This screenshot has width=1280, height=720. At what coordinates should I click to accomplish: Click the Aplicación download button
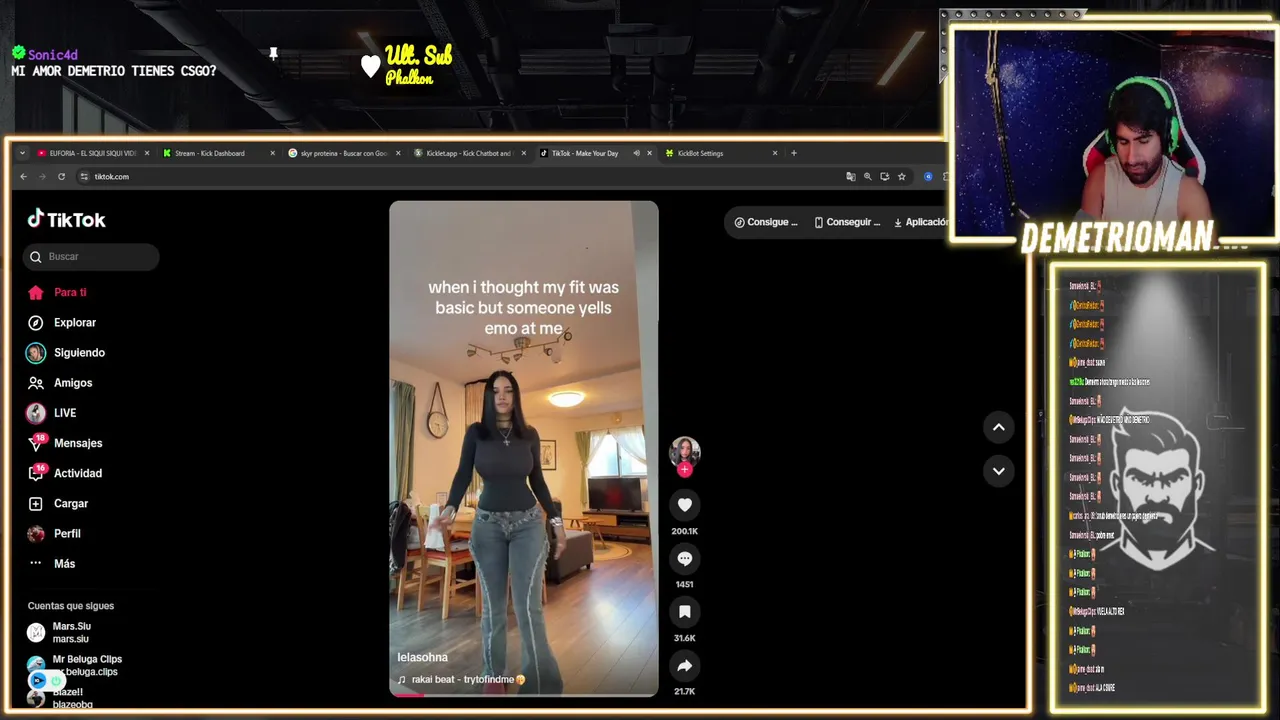tap(920, 222)
